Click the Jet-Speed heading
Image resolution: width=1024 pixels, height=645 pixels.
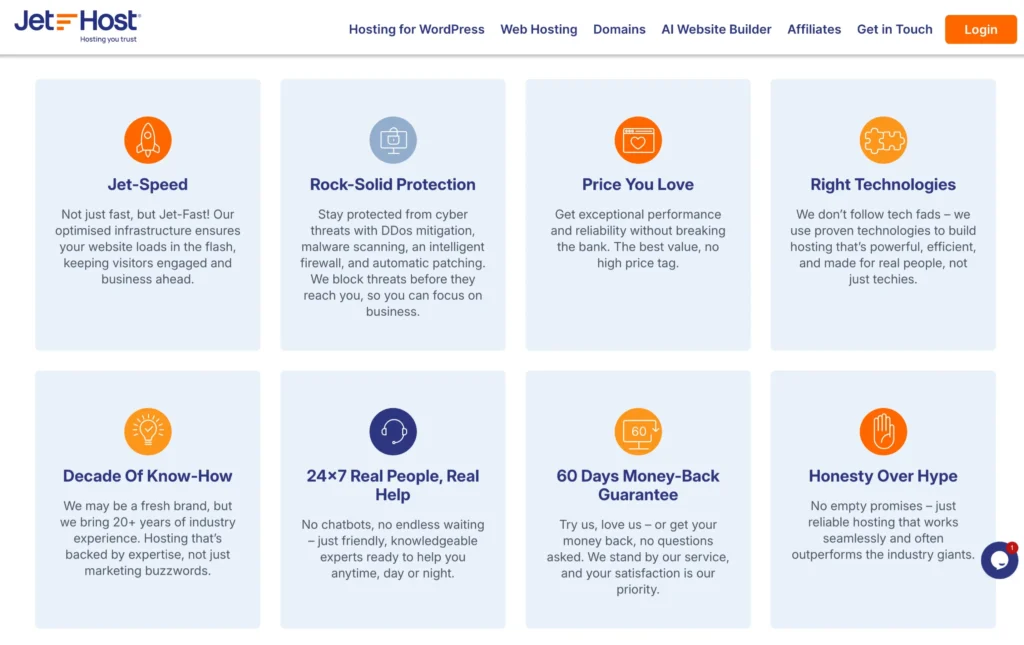(148, 184)
